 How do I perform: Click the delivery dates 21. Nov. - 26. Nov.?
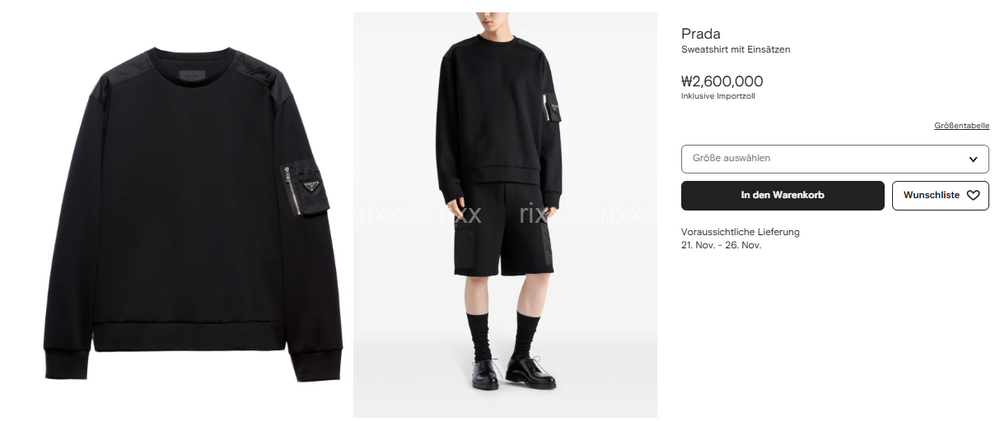click(x=721, y=246)
